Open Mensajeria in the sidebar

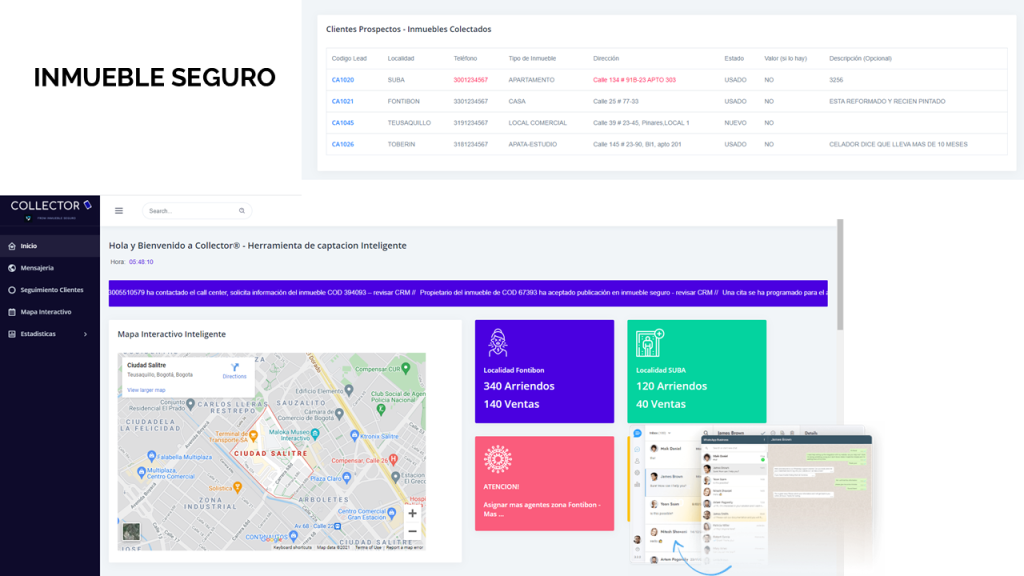37,268
